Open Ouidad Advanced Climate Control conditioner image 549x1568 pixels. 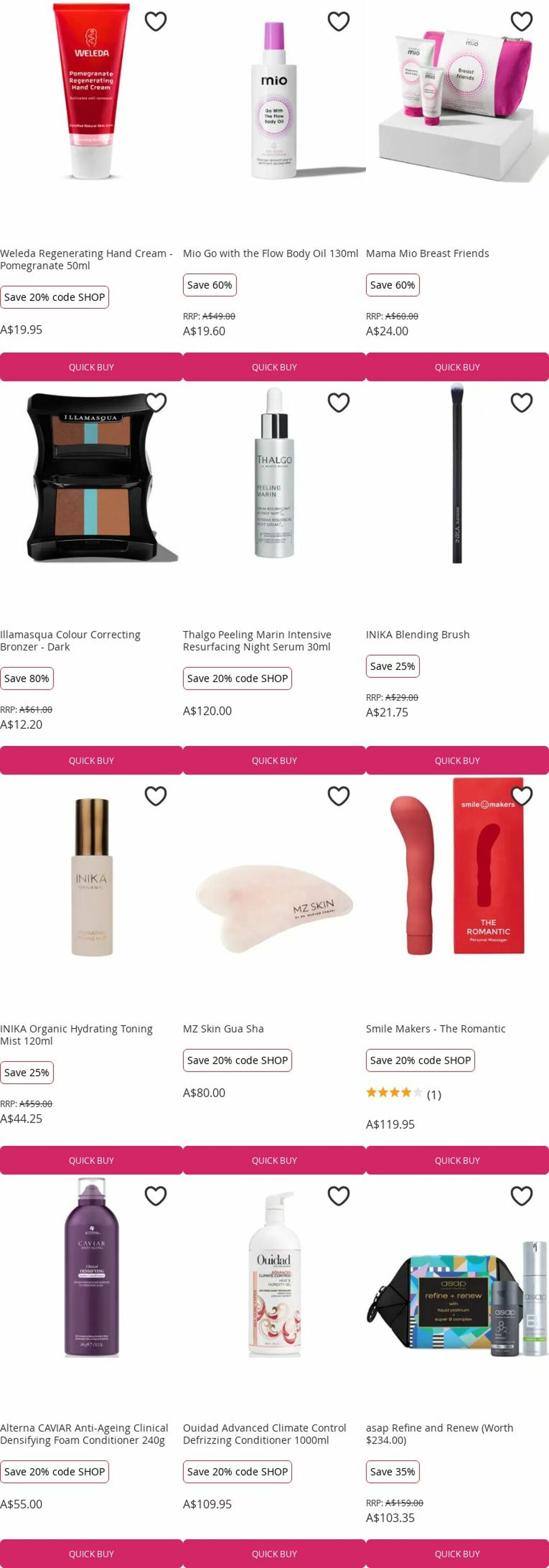(x=275, y=1275)
